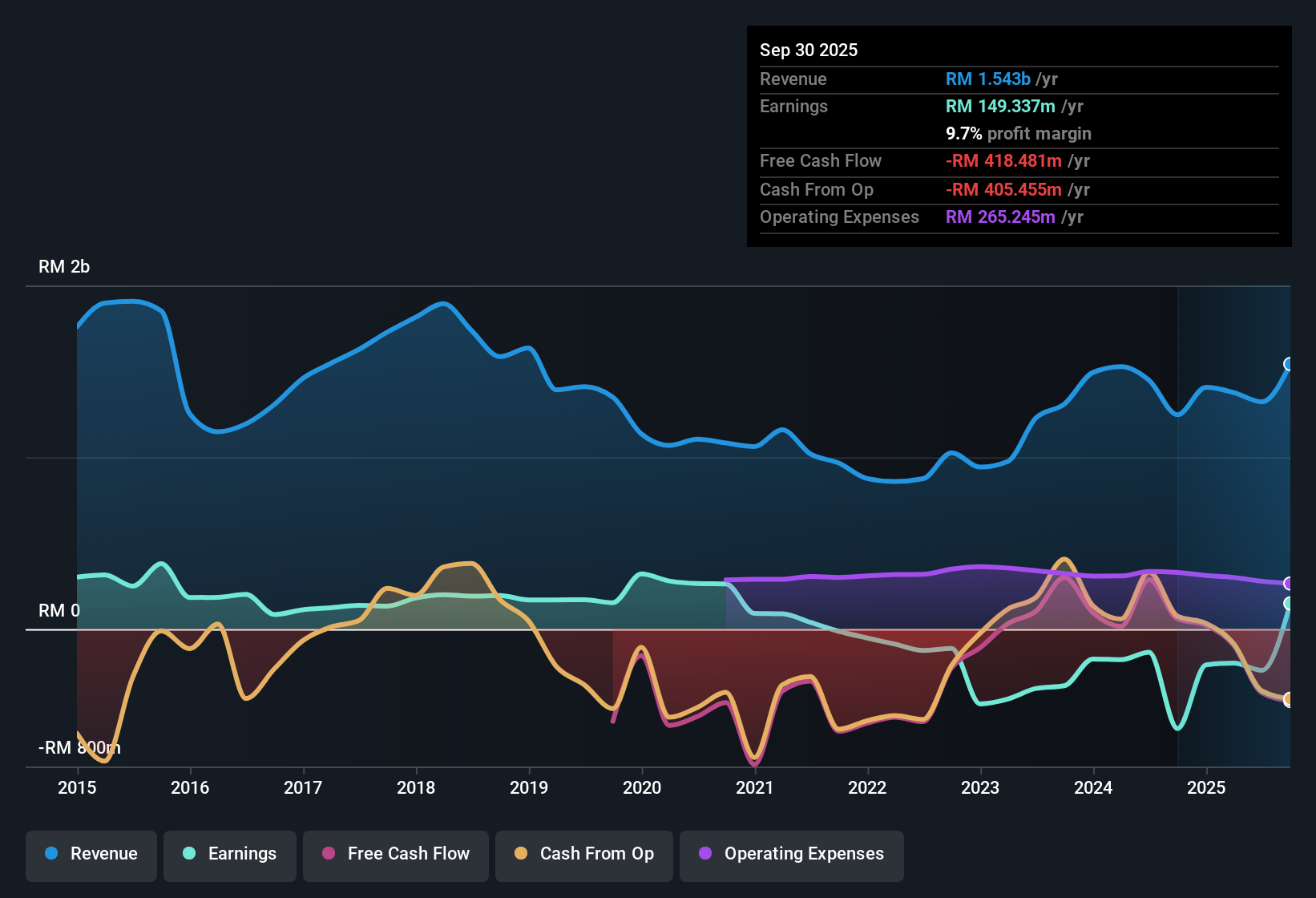The height and width of the screenshot is (898, 1316).
Task: Toggle the Earnings series off
Action: coord(230,854)
